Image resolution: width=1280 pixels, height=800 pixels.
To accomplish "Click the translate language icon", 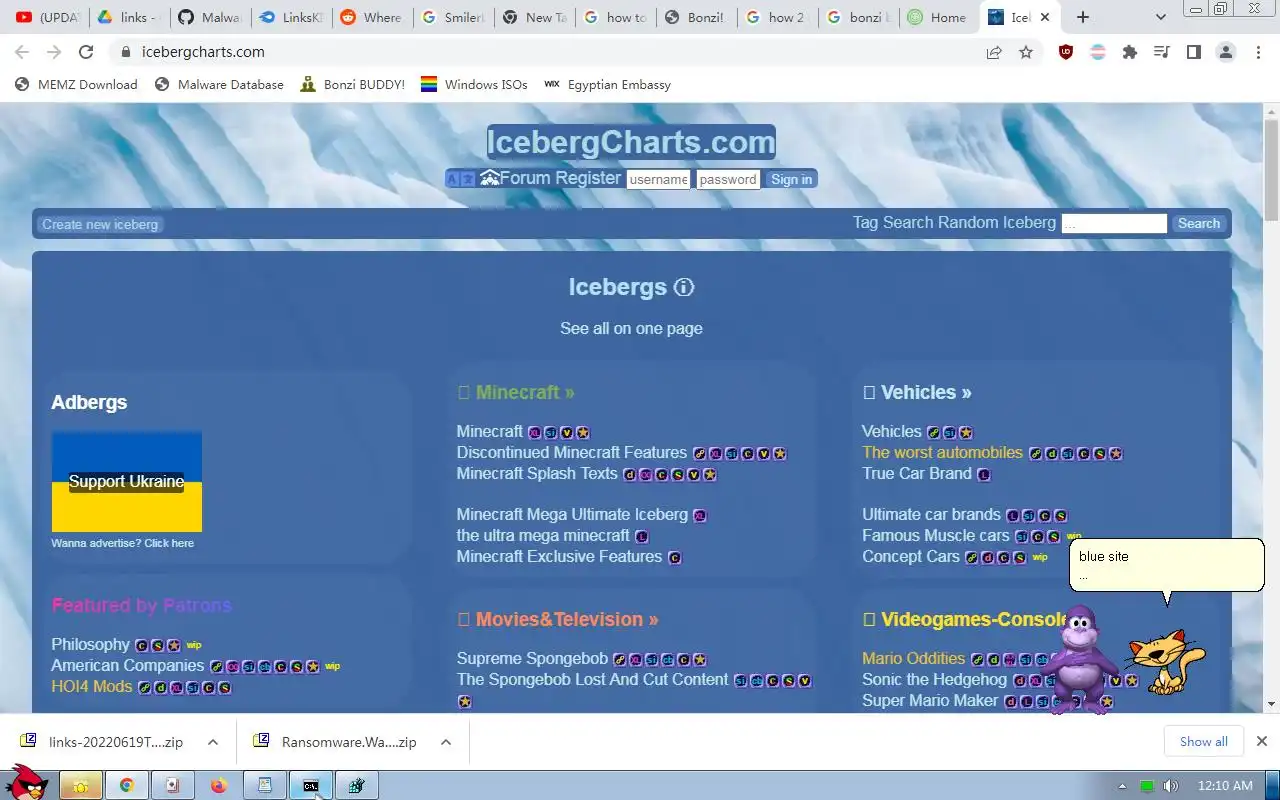I will pos(460,179).
